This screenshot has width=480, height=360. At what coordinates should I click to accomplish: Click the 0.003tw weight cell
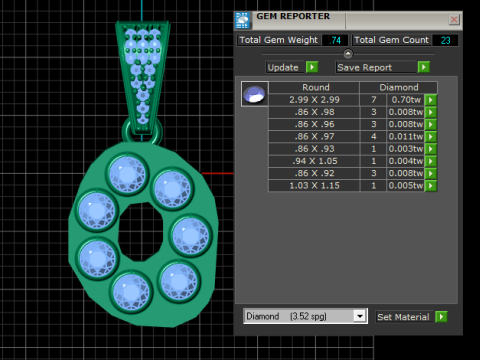point(406,149)
